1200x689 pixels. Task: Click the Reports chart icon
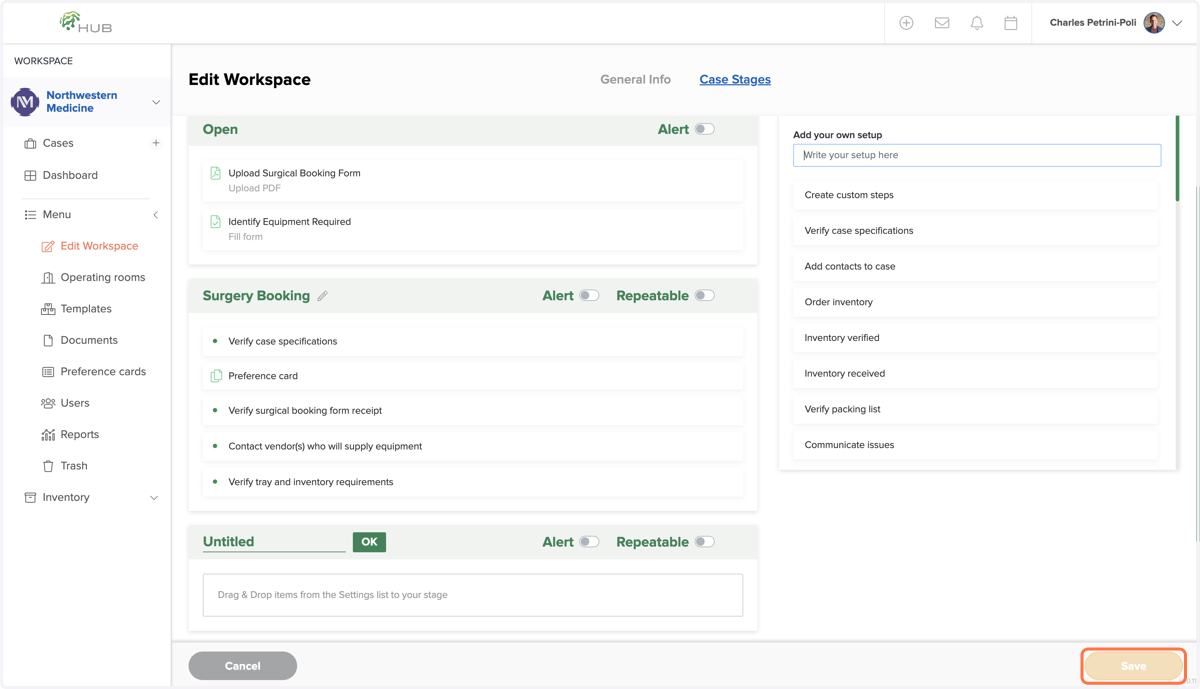(x=48, y=434)
